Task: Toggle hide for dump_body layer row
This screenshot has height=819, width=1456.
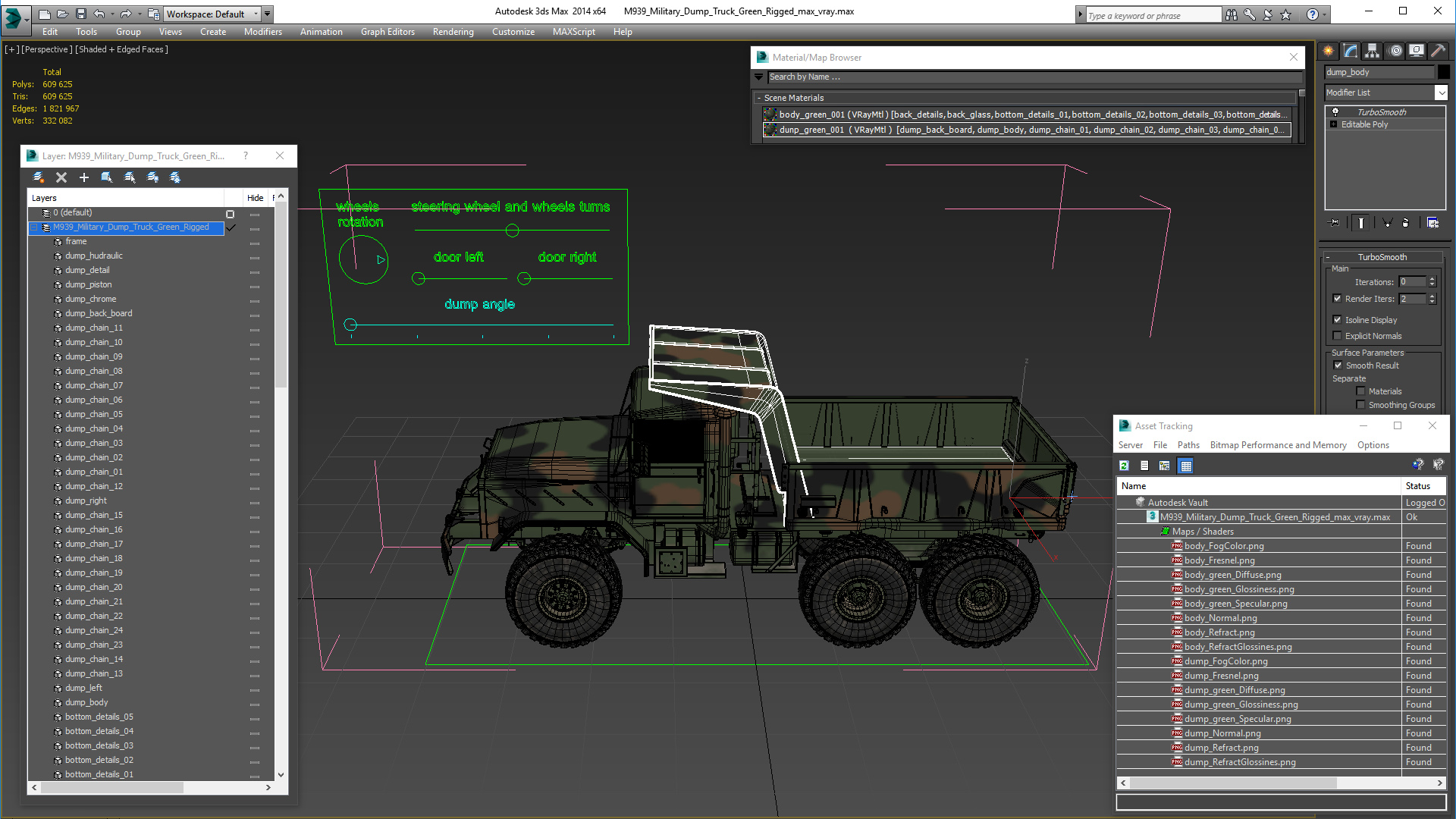Action: [255, 703]
